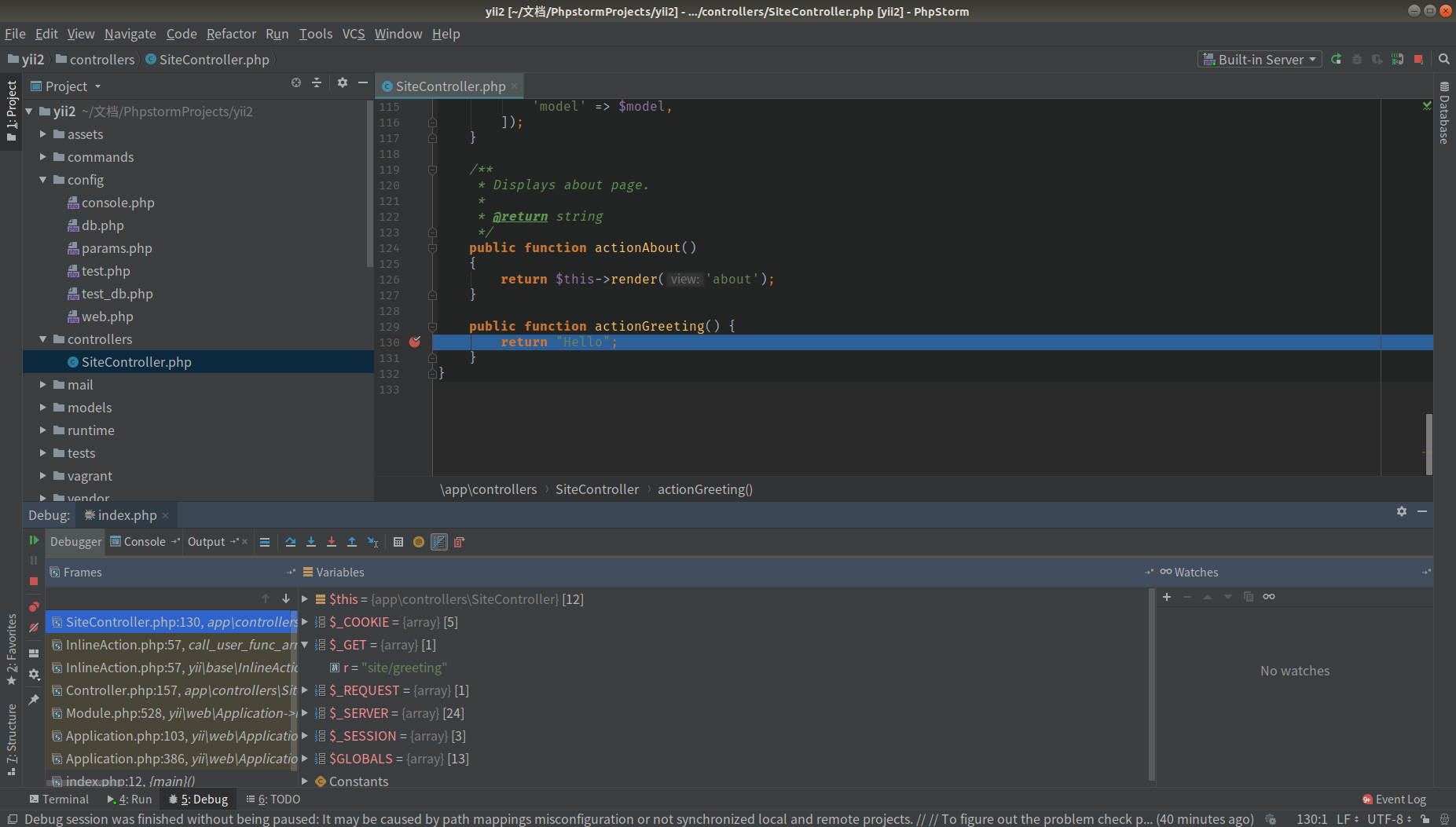
Task: Click actionGreeting() in editor breadcrumb
Action: click(705, 489)
